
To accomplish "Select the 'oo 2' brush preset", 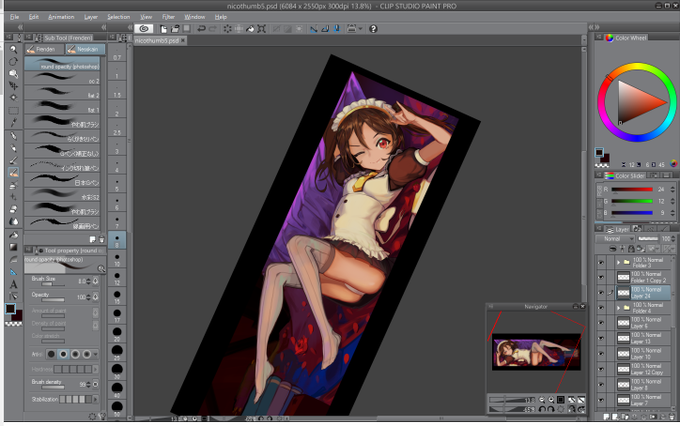I will pos(62,78).
